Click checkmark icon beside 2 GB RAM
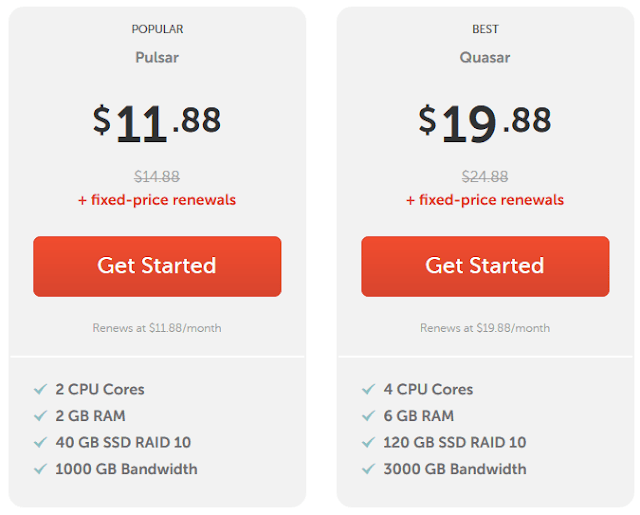The height and width of the screenshot is (515, 640). click(40, 416)
